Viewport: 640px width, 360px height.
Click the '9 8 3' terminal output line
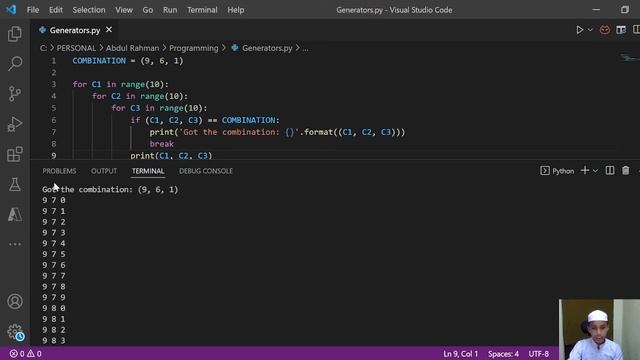(53, 340)
